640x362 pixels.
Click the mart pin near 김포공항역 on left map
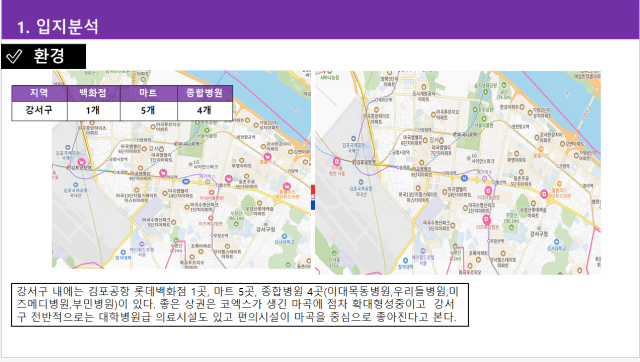pyautogui.click(x=81, y=162)
